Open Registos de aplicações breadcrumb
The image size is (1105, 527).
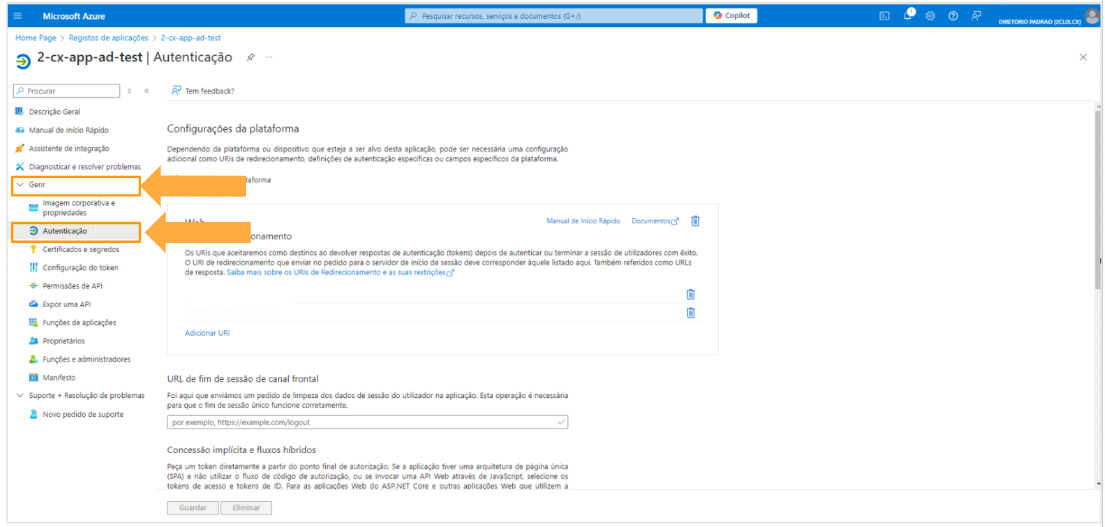coord(111,38)
